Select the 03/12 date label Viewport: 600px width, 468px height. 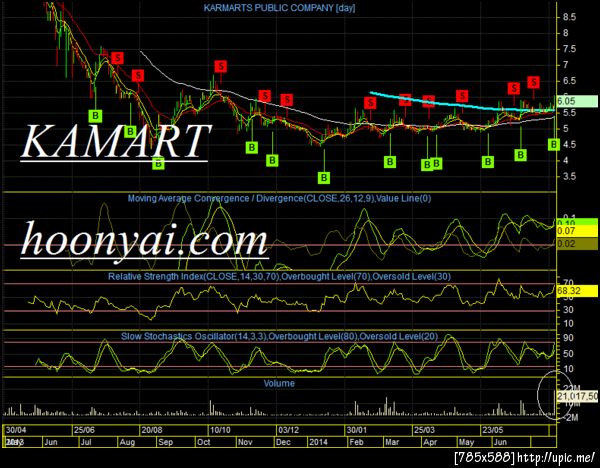[x=288, y=430]
